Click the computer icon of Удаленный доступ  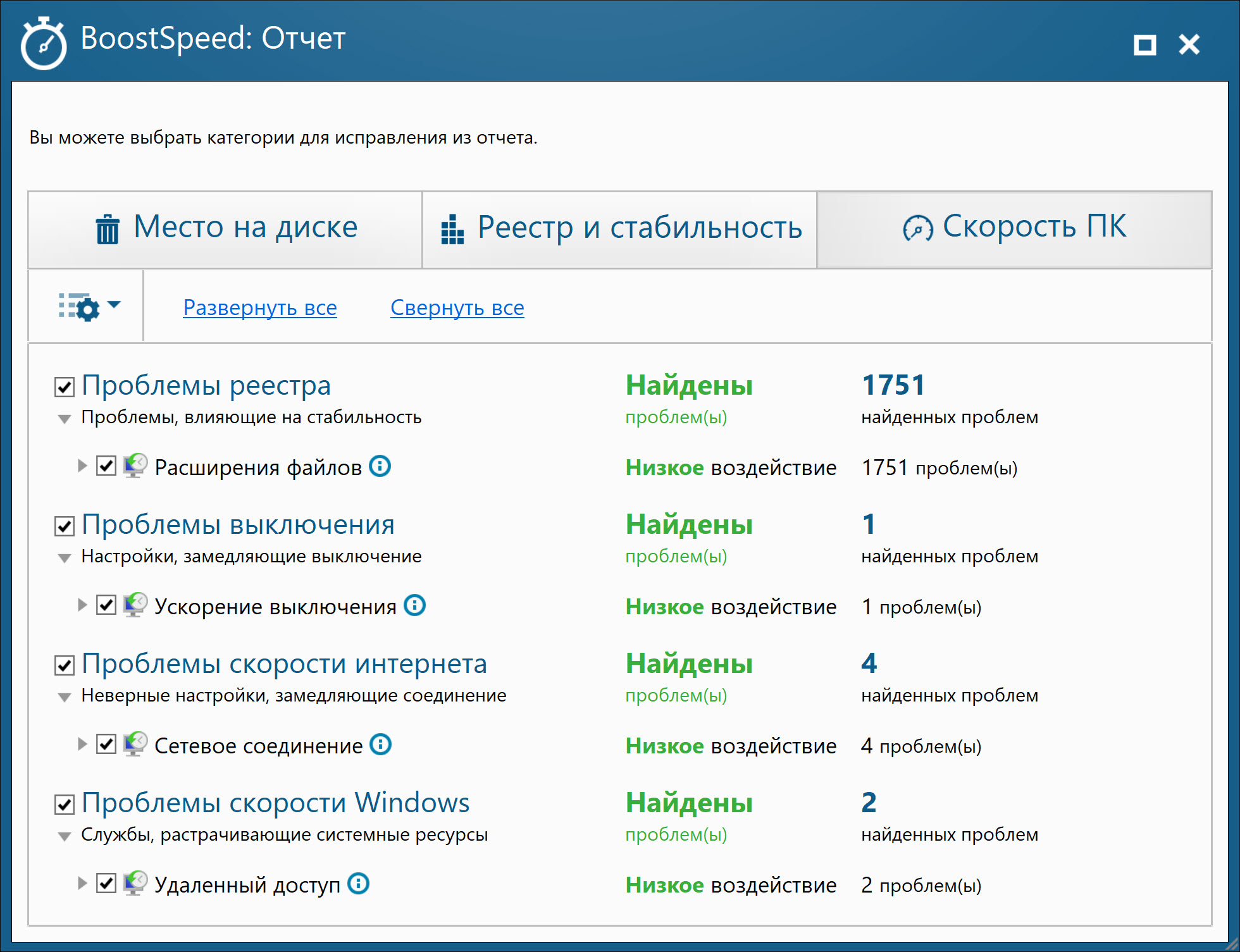pyautogui.click(x=135, y=884)
